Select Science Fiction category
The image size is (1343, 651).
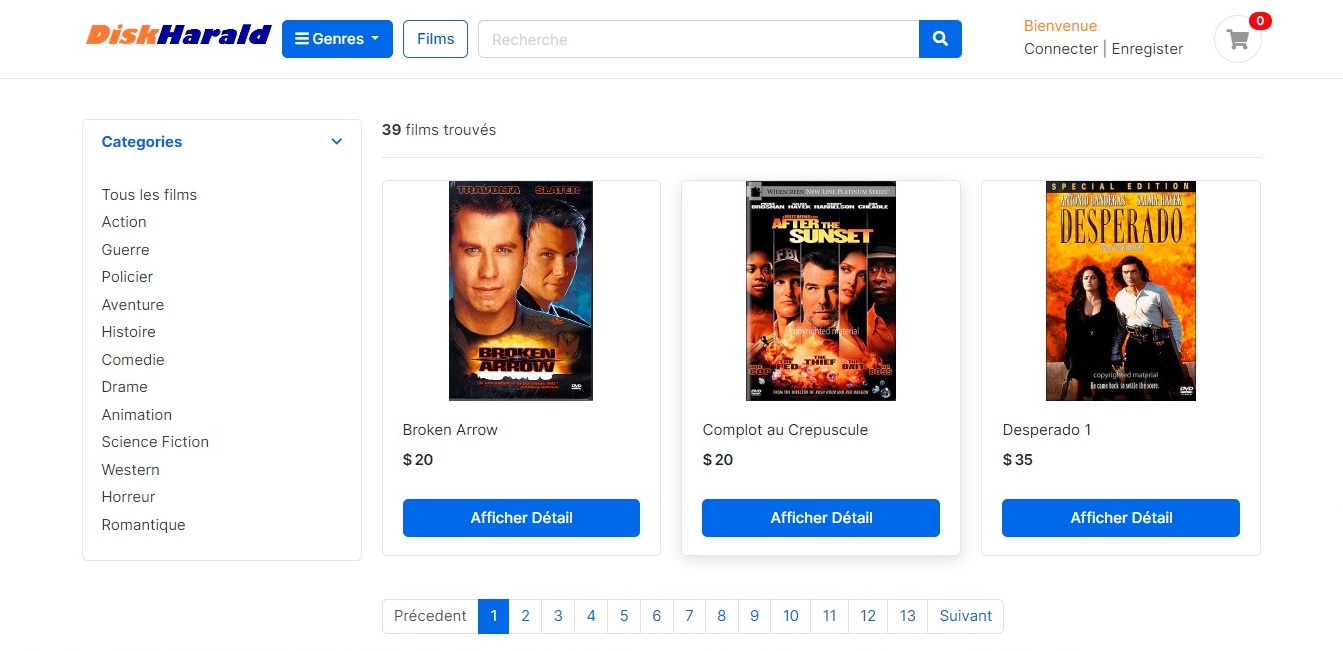[x=155, y=442]
